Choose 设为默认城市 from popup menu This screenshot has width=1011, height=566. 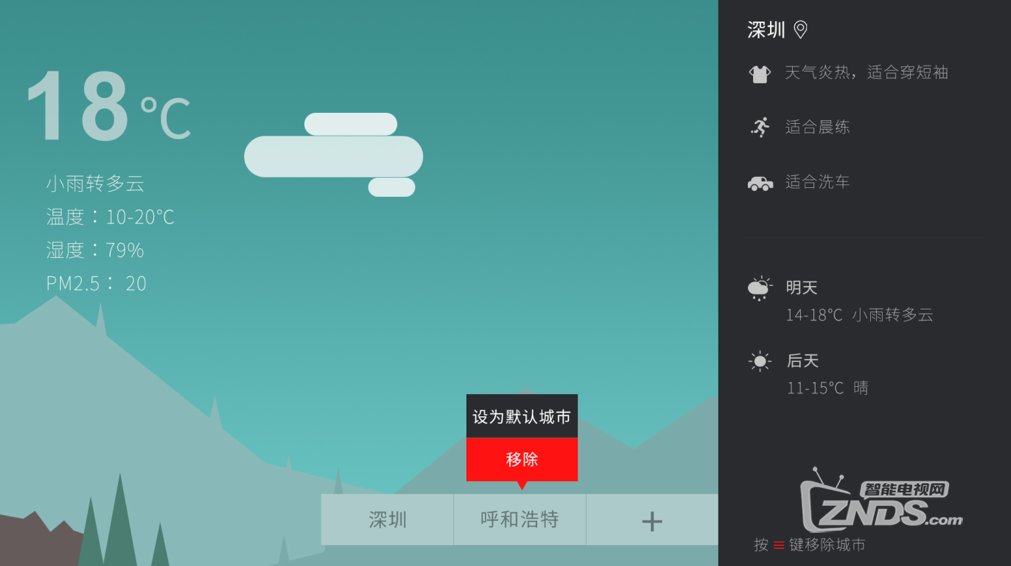[522, 416]
